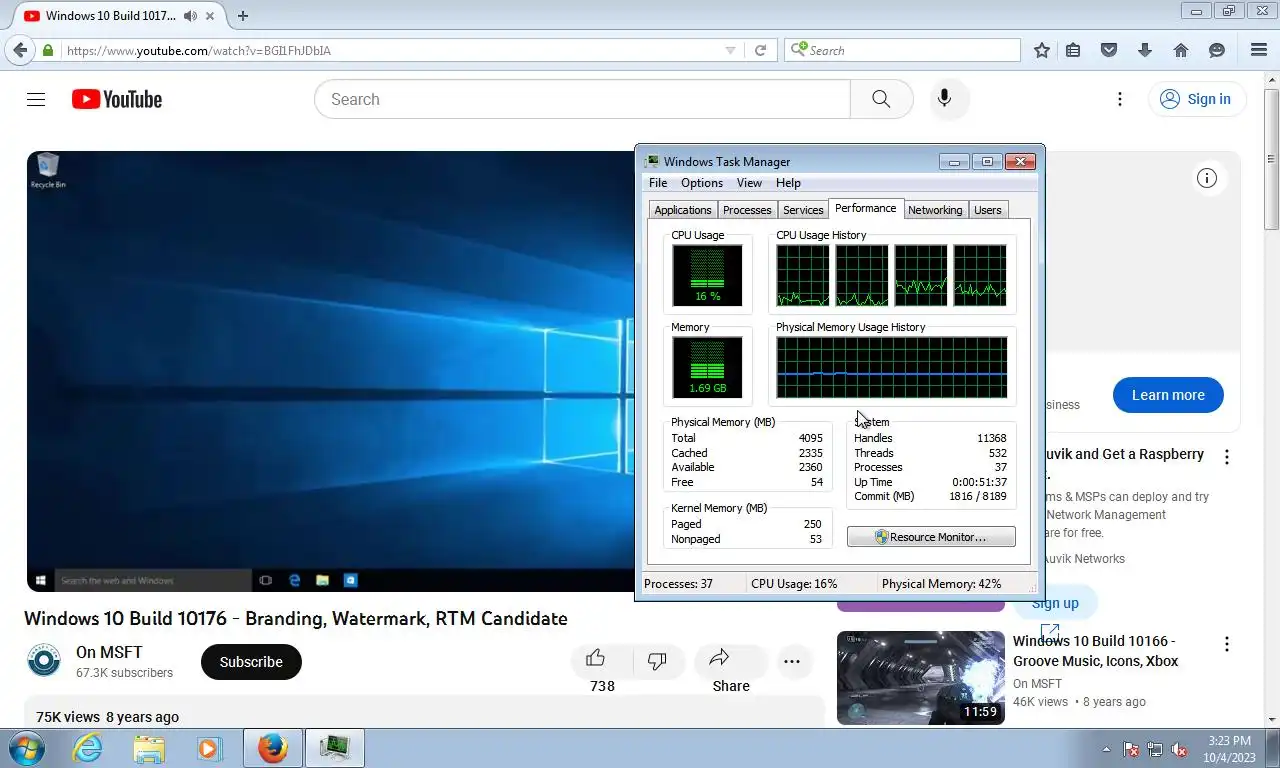Open the Firefox search engine dropdown
Screen dimensions: 1280x768
[x=798, y=50]
